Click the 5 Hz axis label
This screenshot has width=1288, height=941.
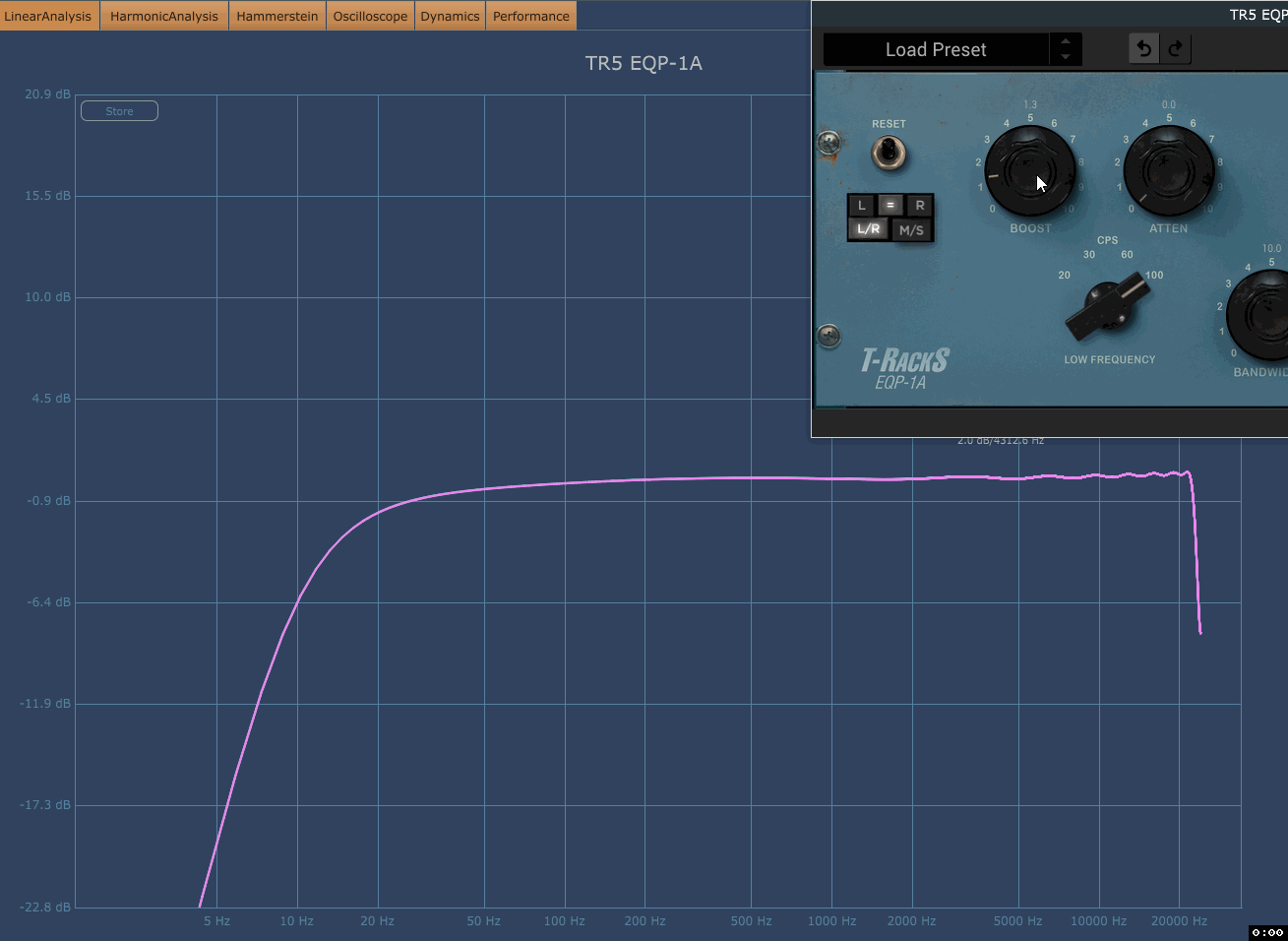[216, 921]
